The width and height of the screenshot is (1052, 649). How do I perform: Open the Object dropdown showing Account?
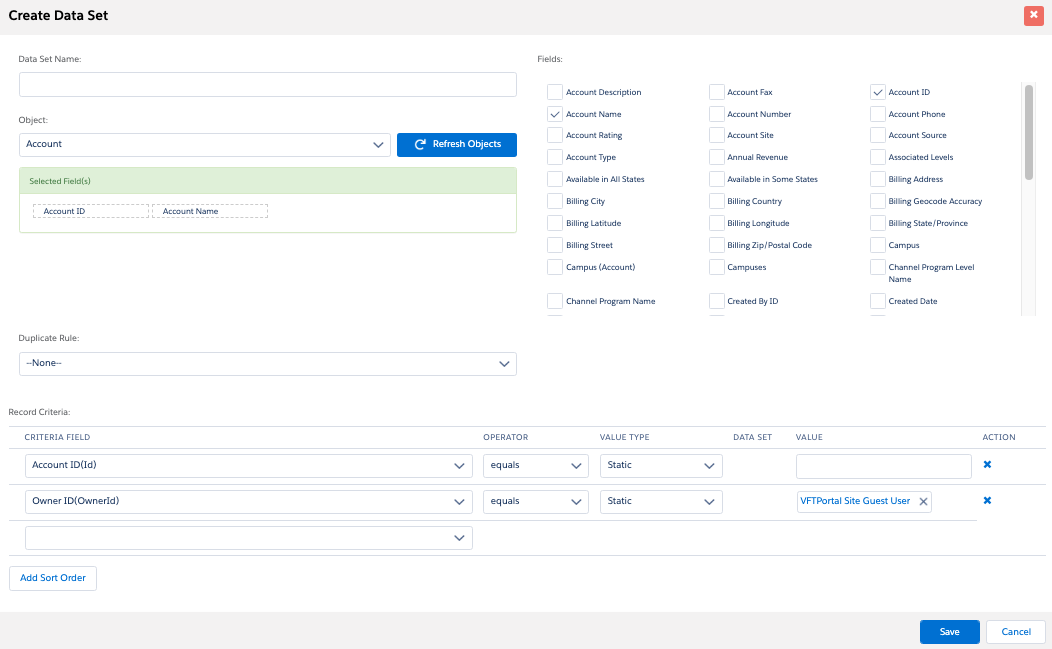204,145
